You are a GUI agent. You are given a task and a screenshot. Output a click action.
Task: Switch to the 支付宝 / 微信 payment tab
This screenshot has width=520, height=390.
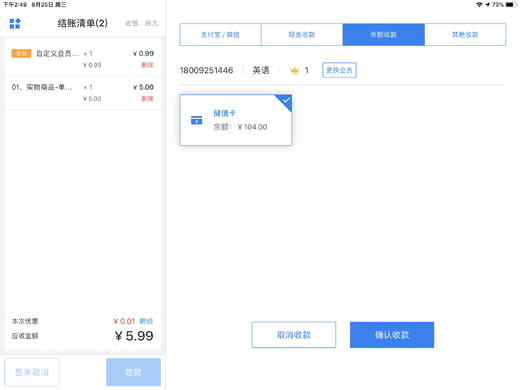pyautogui.click(x=220, y=34)
